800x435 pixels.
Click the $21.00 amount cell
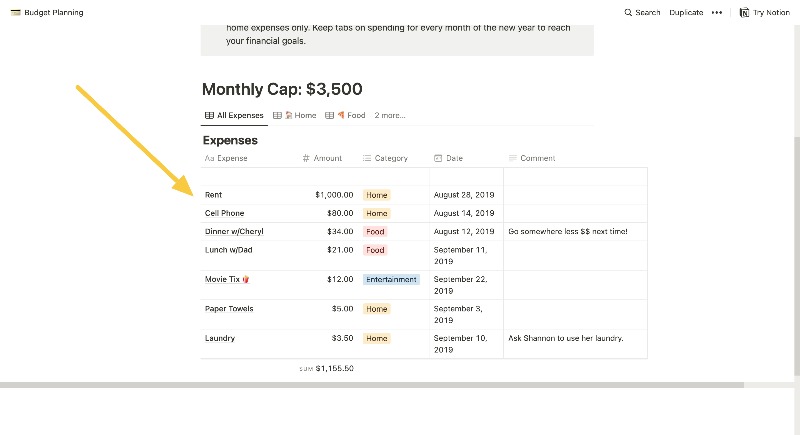click(x=340, y=250)
